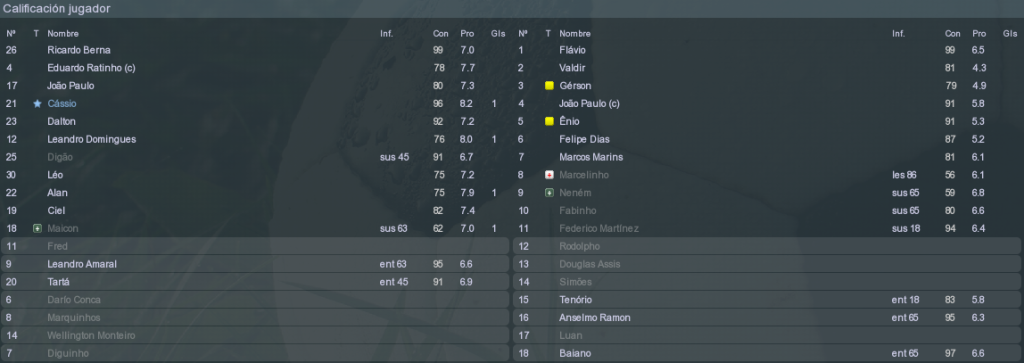1024x363 pixels.
Task: Click the green substitution icon beside Neném
Action: point(549,193)
